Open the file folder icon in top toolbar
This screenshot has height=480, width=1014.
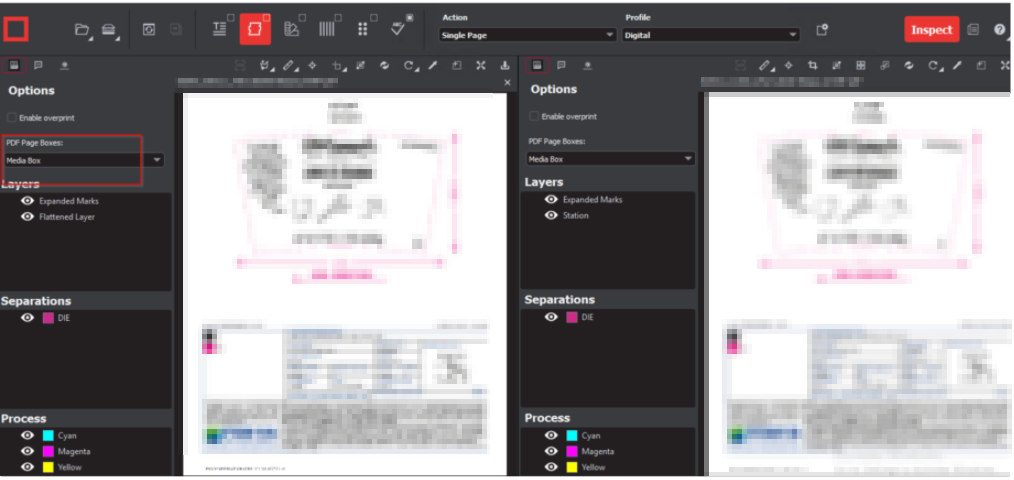(83, 30)
